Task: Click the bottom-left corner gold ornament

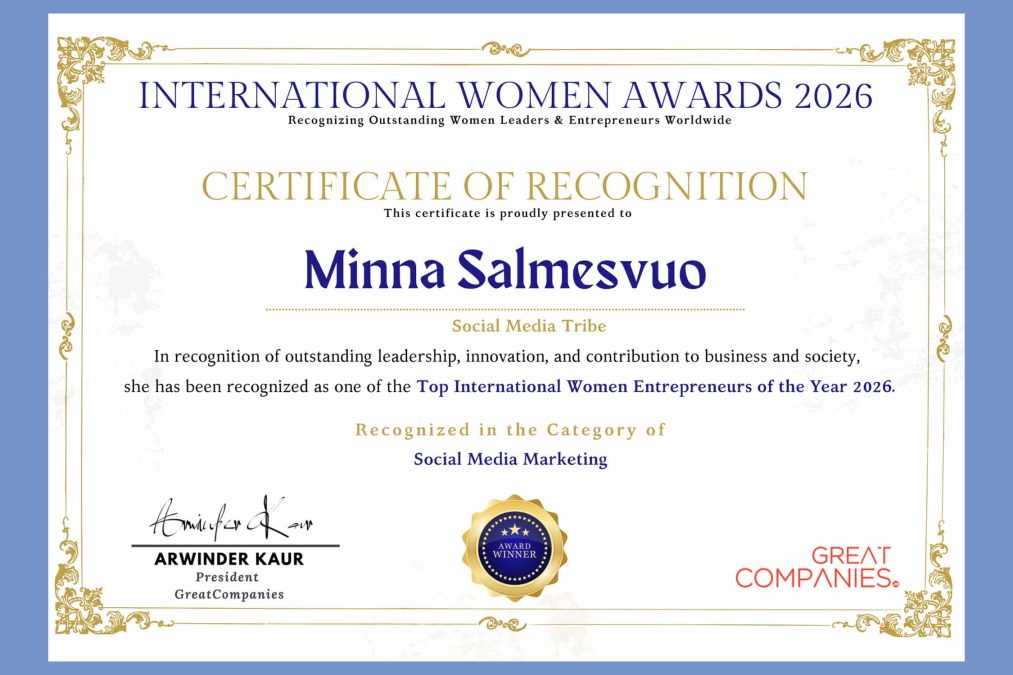Action: click(x=85, y=606)
